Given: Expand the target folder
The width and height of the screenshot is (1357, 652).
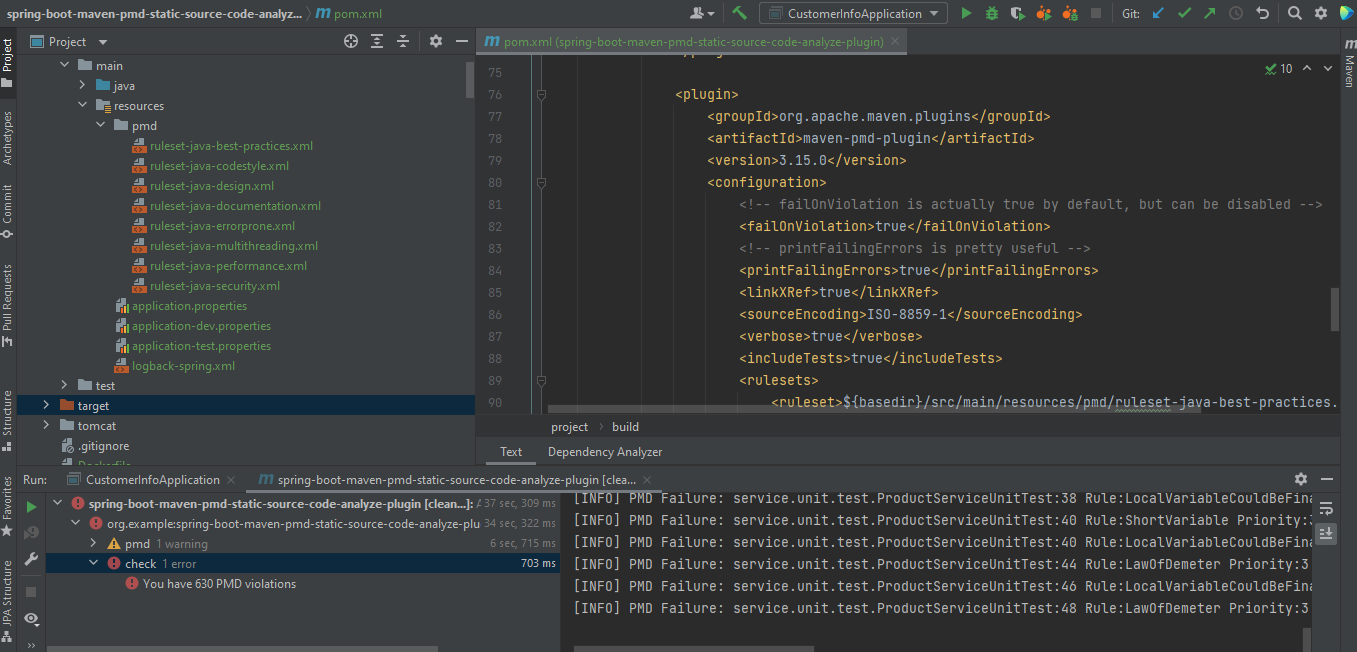Looking at the screenshot, I should pos(46,405).
